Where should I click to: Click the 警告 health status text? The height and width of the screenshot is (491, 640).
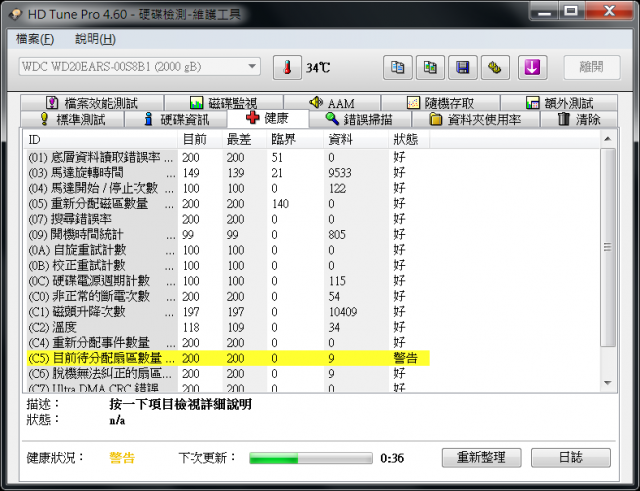(x=122, y=458)
